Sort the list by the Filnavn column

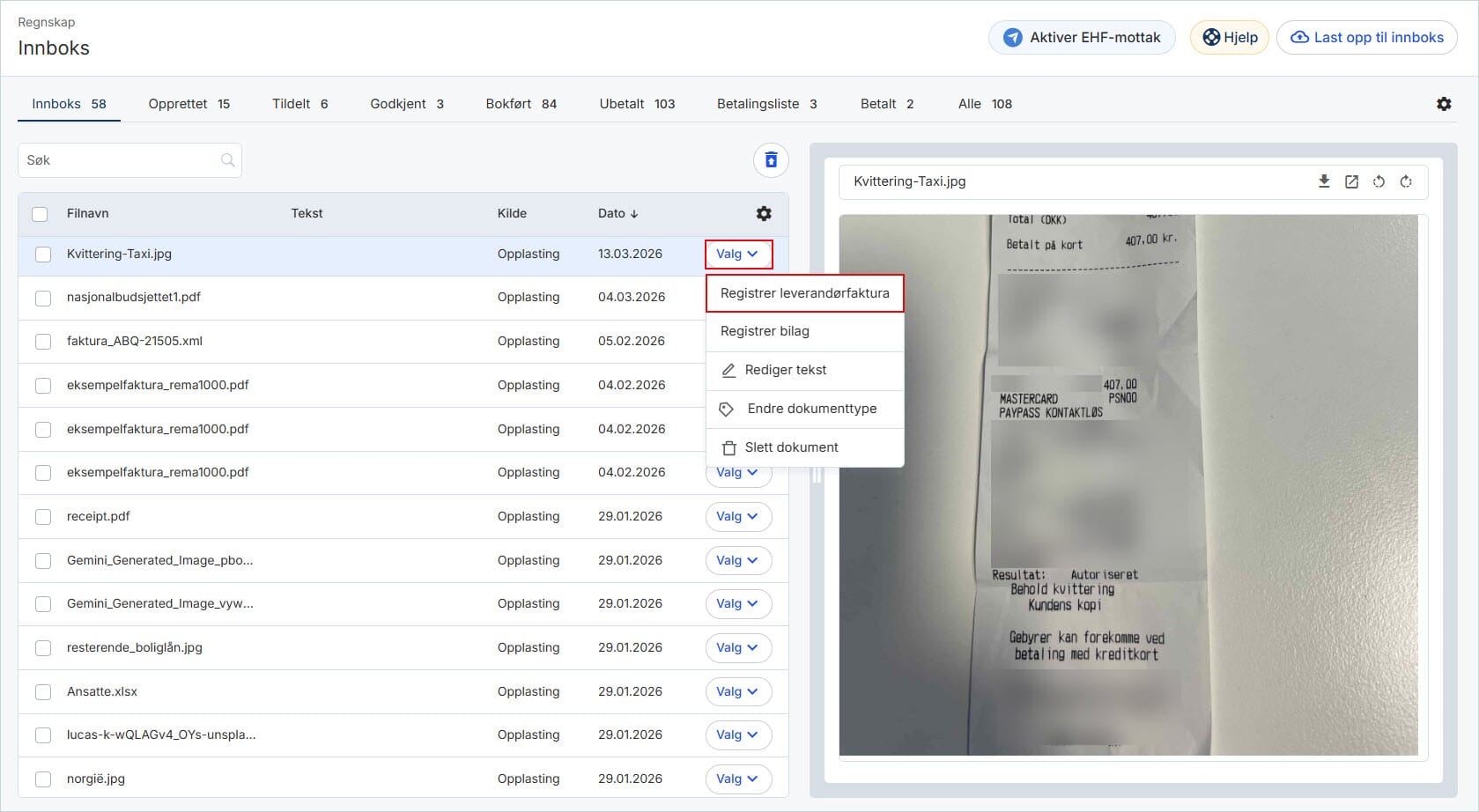coord(87,213)
